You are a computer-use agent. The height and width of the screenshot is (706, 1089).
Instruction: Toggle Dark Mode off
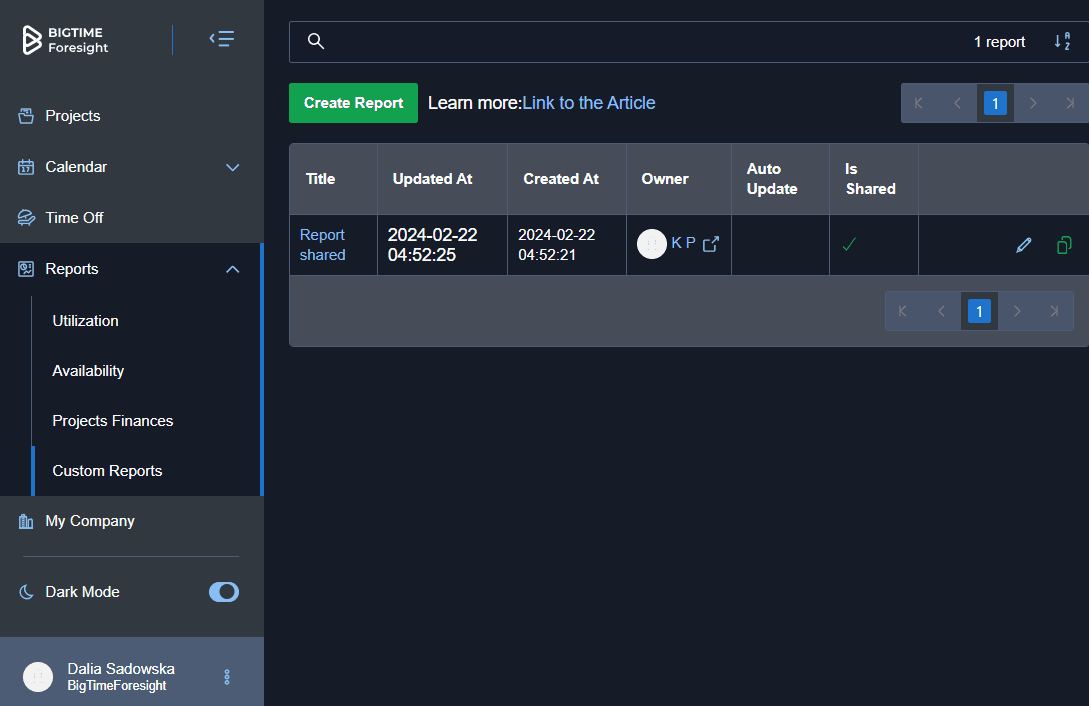223,591
